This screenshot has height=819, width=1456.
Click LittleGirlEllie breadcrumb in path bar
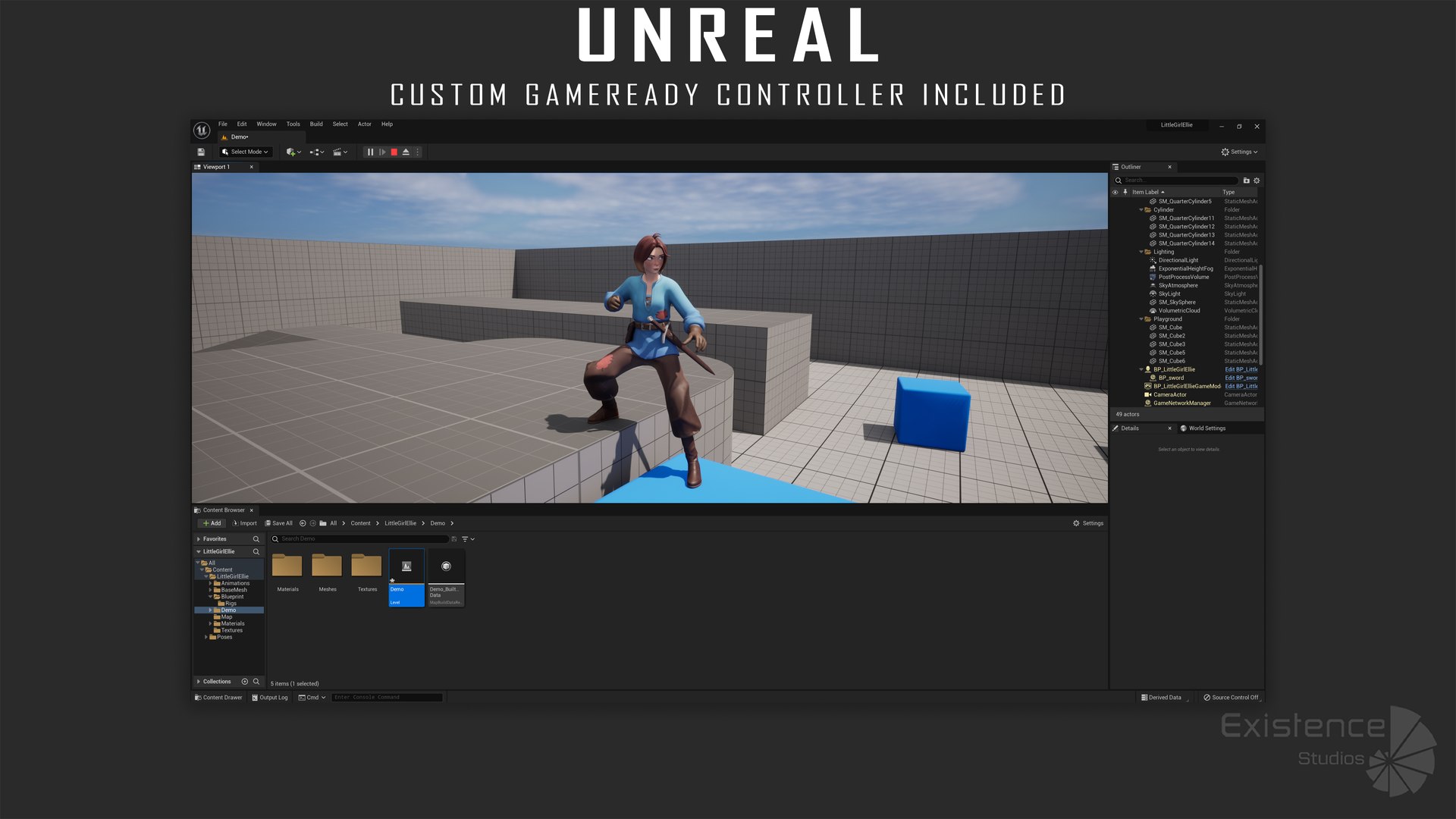pyautogui.click(x=400, y=523)
